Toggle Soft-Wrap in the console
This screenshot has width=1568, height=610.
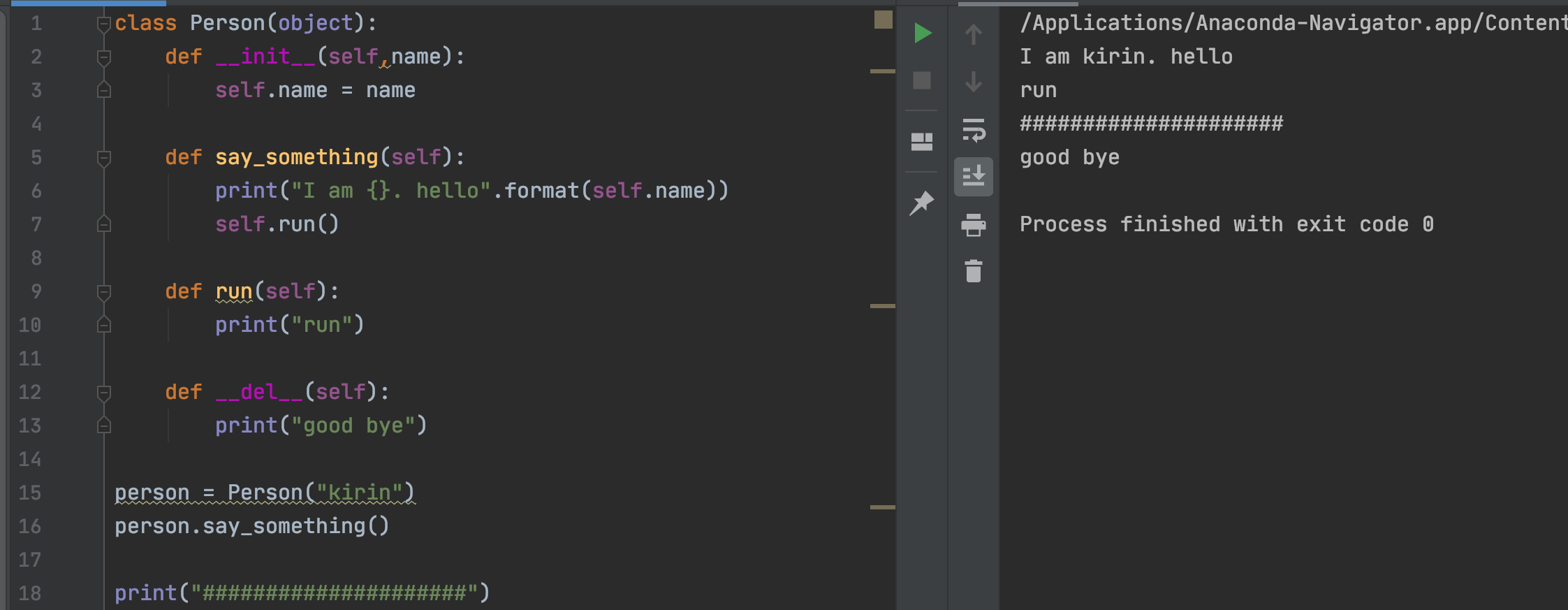pyautogui.click(x=974, y=129)
